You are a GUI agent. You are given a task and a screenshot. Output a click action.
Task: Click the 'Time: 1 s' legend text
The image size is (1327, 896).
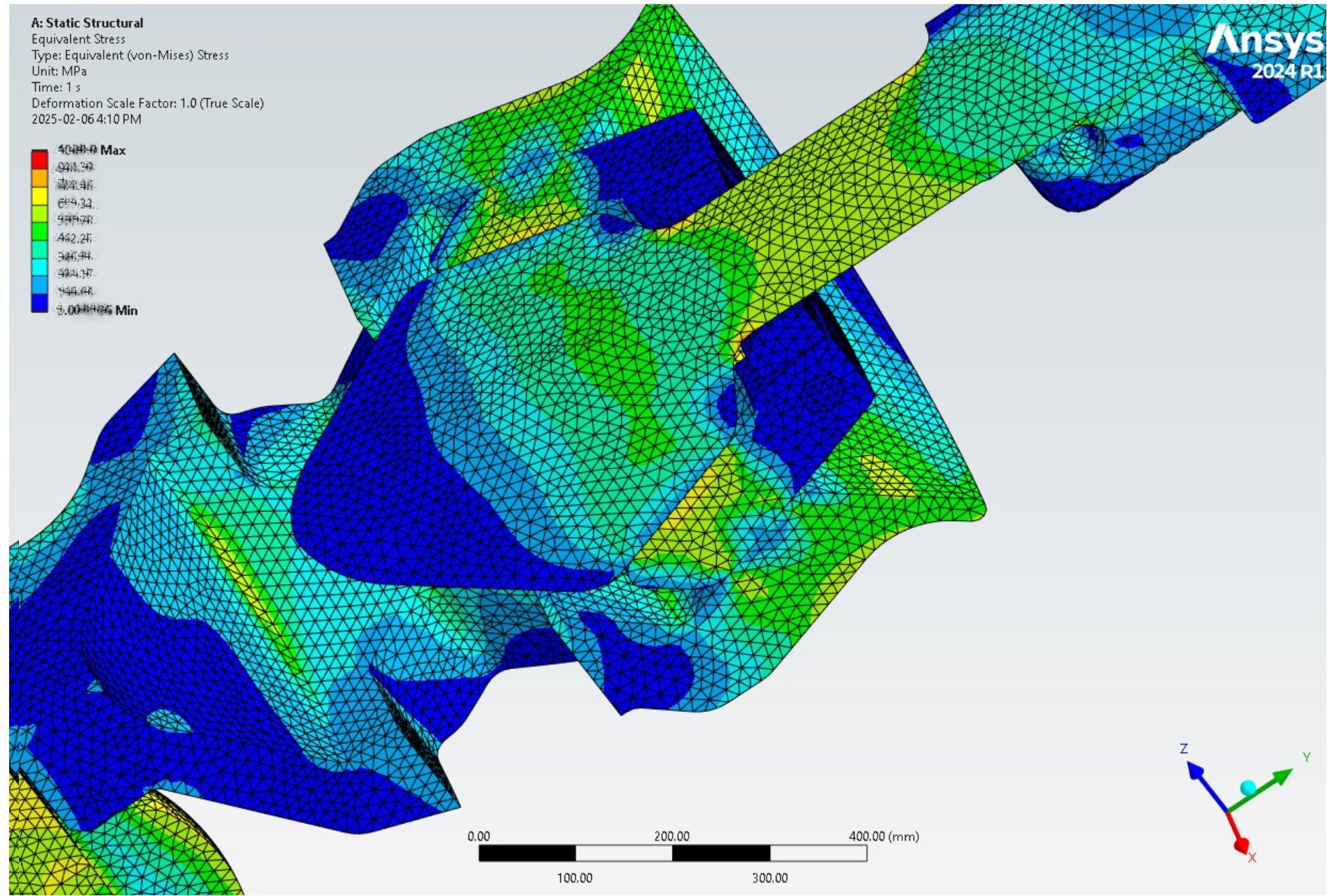pos(55,87)
